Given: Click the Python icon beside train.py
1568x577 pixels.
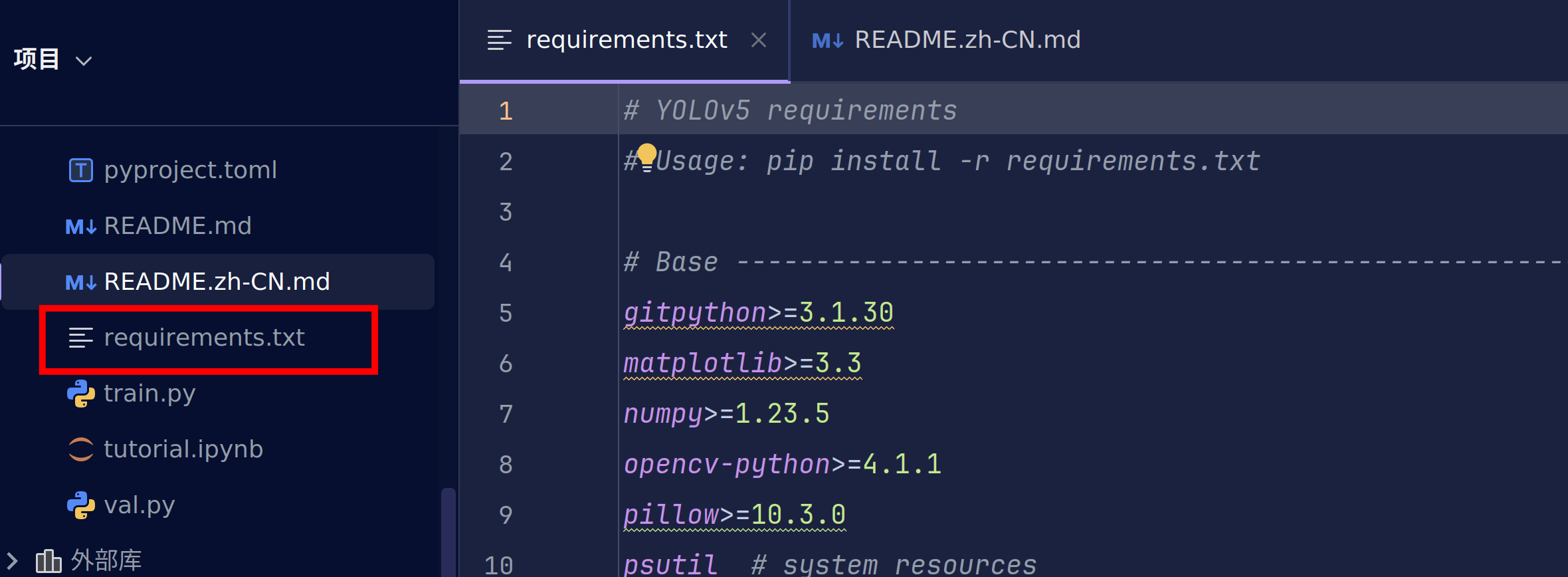Looking at the screenshot, I should coord(81,394).
